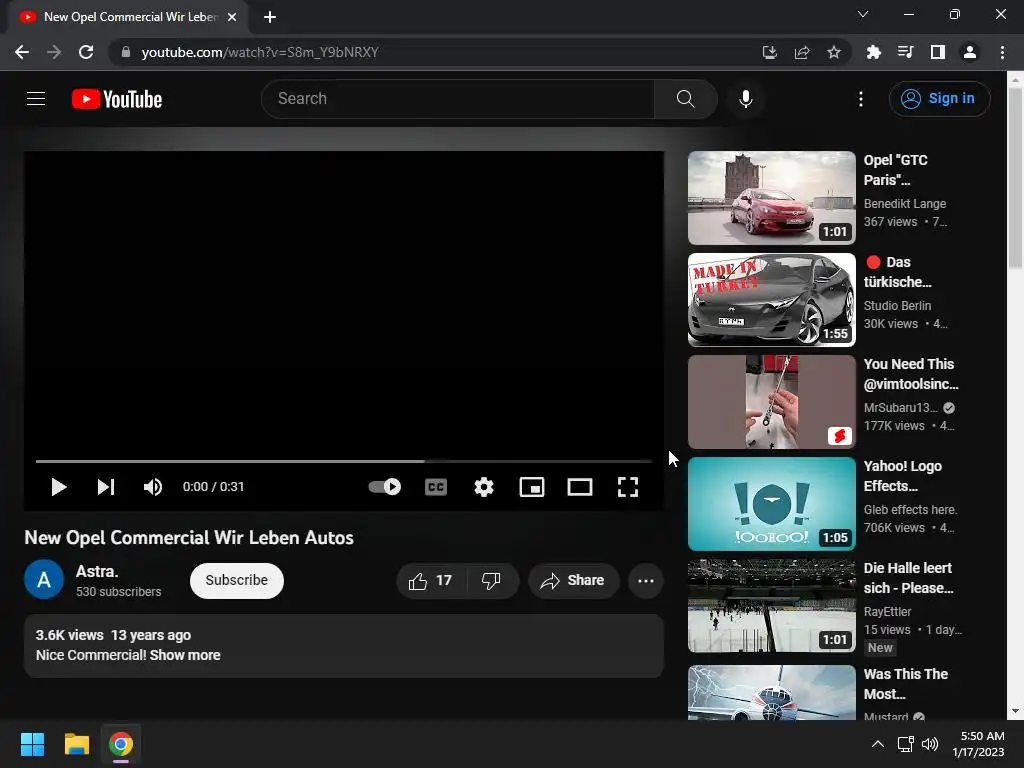Open tab search chevron

point(863,14)
